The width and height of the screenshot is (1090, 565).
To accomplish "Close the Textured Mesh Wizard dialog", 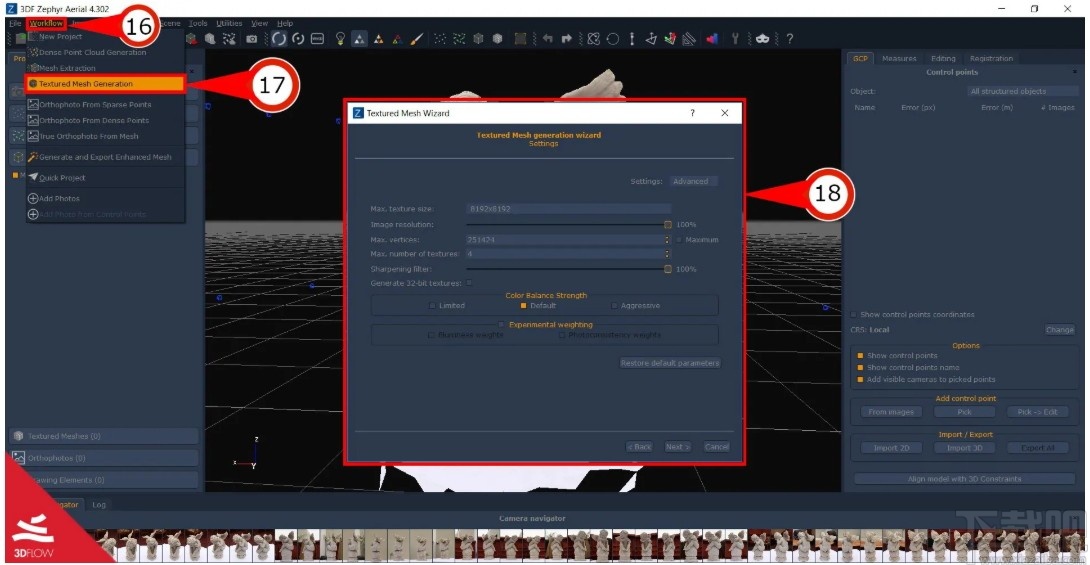I will (725, 113).
